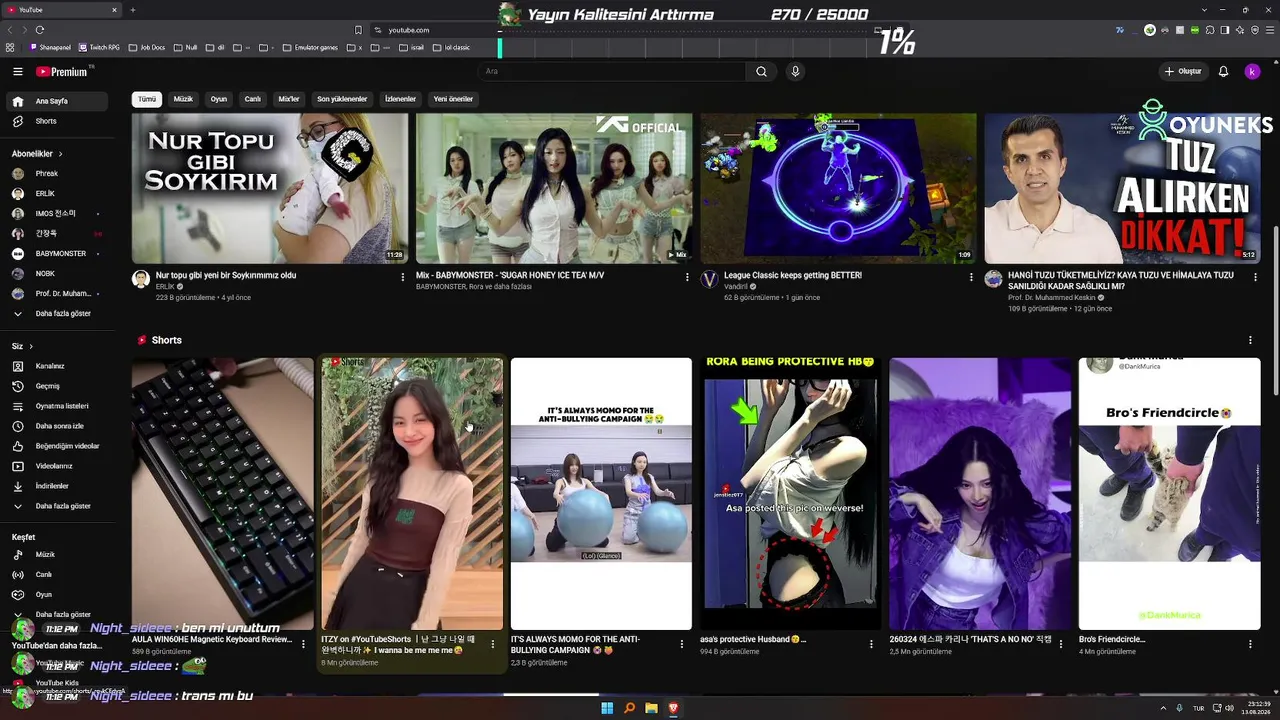The image size is (1280, 720).
Task: Click the YouTube Premium logo
Action: click(64, 72)
